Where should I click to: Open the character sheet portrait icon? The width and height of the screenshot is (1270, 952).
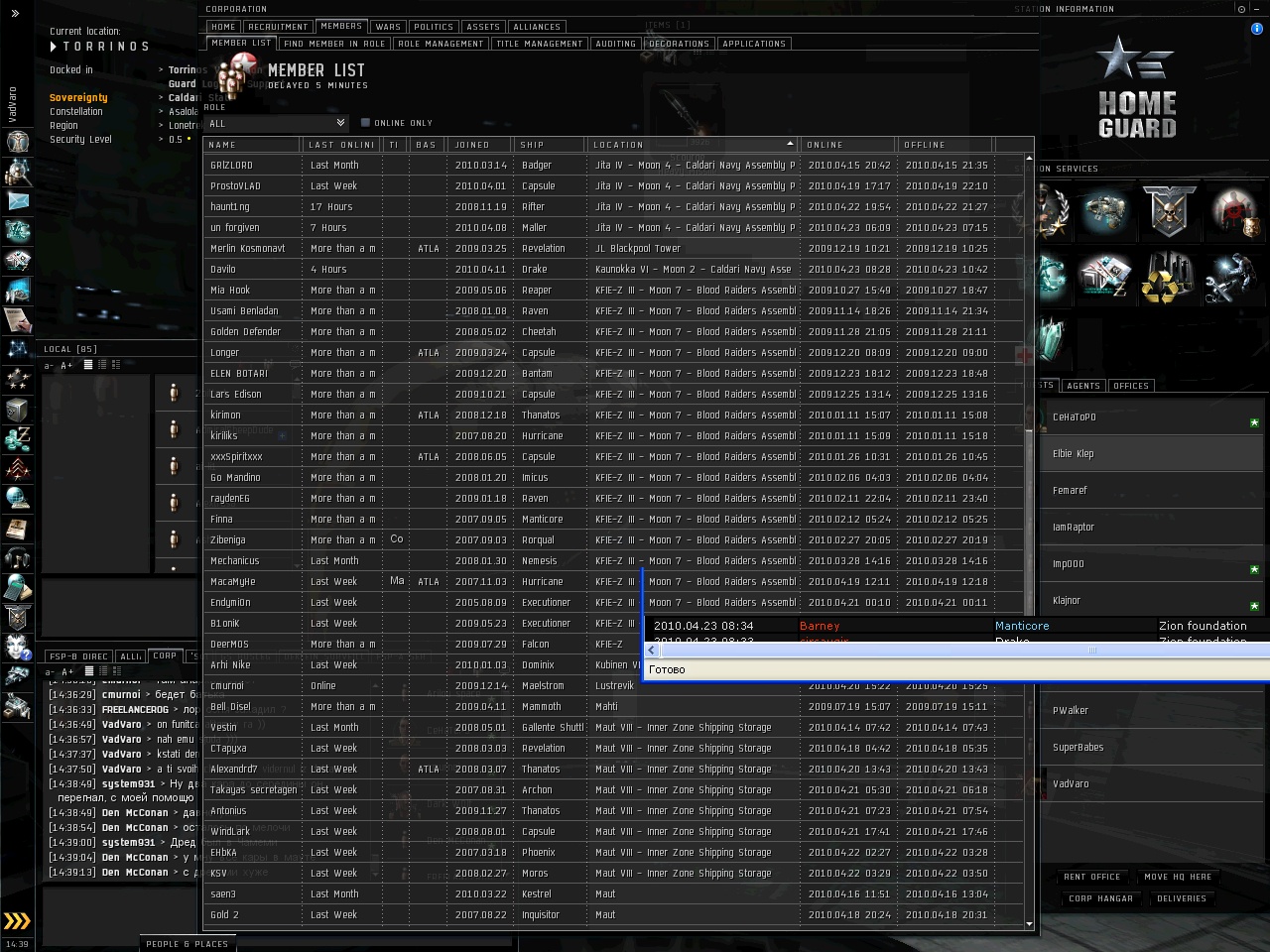(17, 141)
